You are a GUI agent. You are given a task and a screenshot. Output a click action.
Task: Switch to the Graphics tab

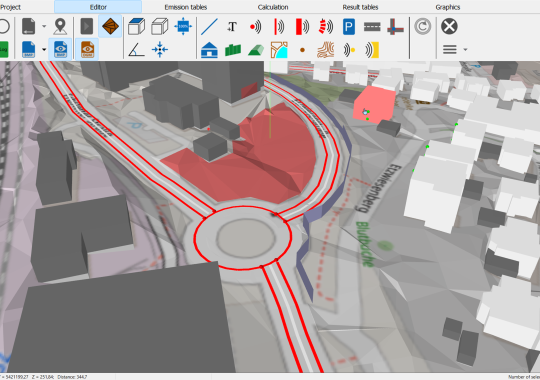(448, 7)
